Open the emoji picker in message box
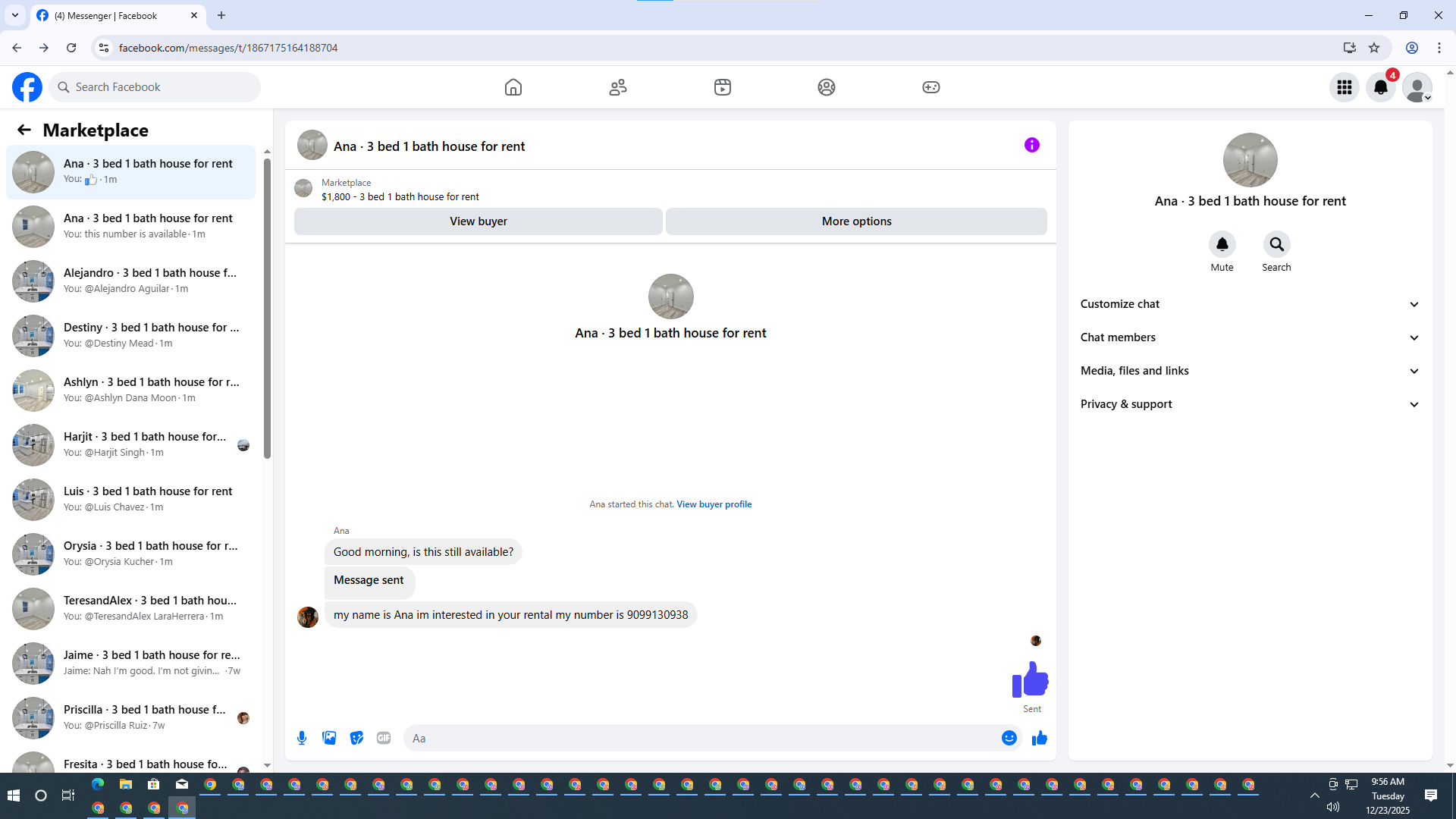The image size is (1456, 819). (x=1009, y=738)
